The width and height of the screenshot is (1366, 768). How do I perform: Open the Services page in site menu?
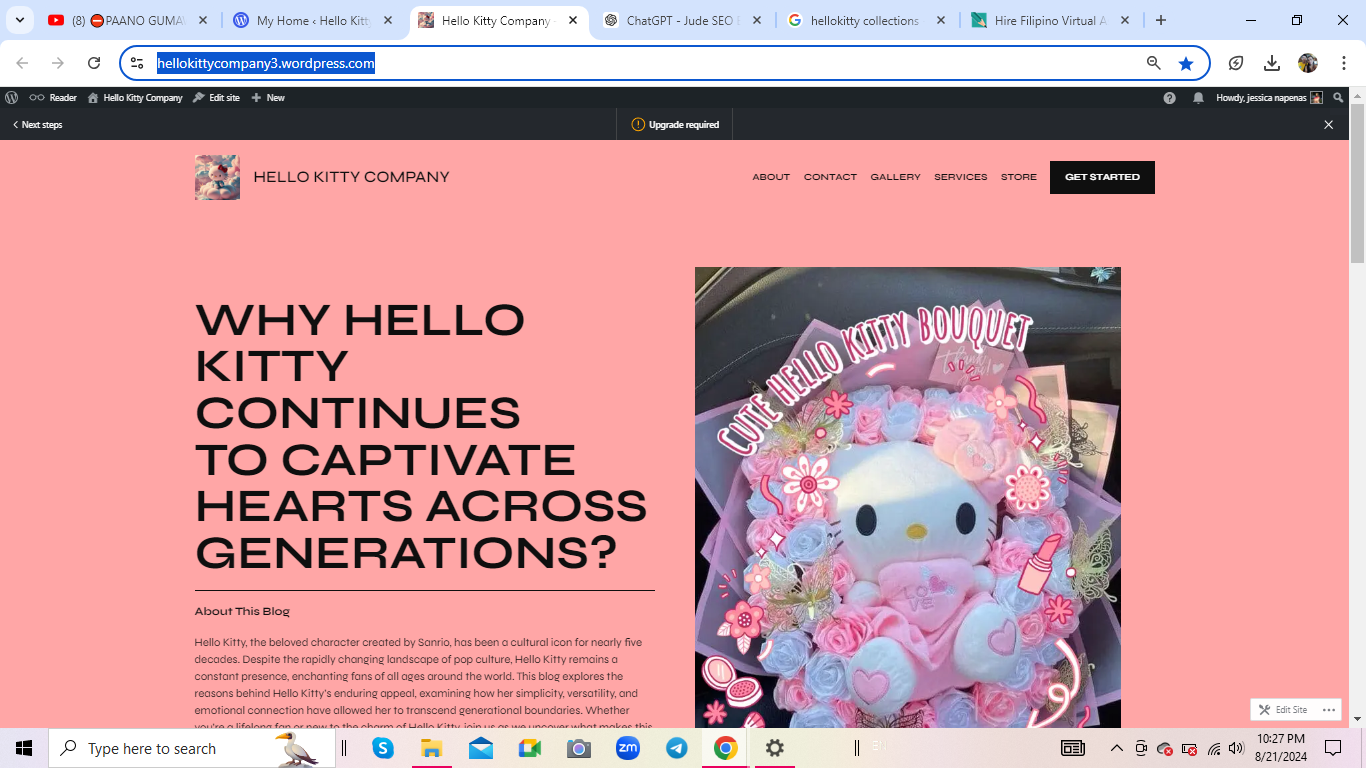tap(961, 177)
